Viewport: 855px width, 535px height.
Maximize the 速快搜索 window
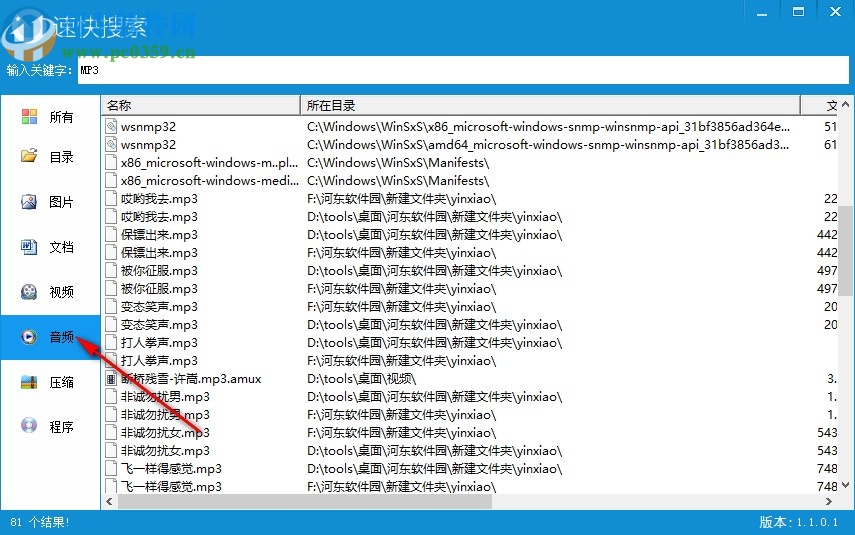coord(798,12)
